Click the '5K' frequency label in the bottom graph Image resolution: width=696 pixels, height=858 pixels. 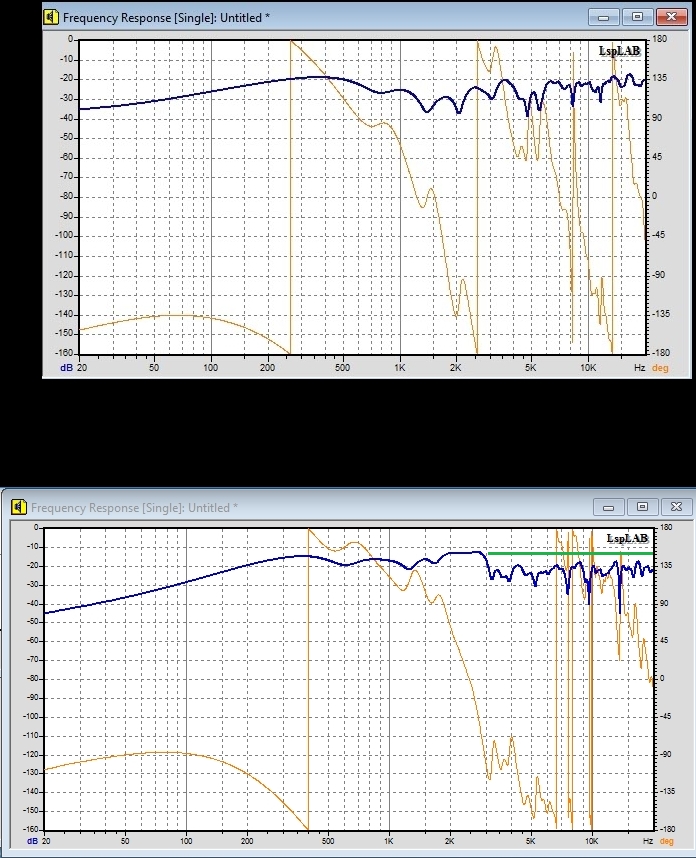tap(530, 841)
